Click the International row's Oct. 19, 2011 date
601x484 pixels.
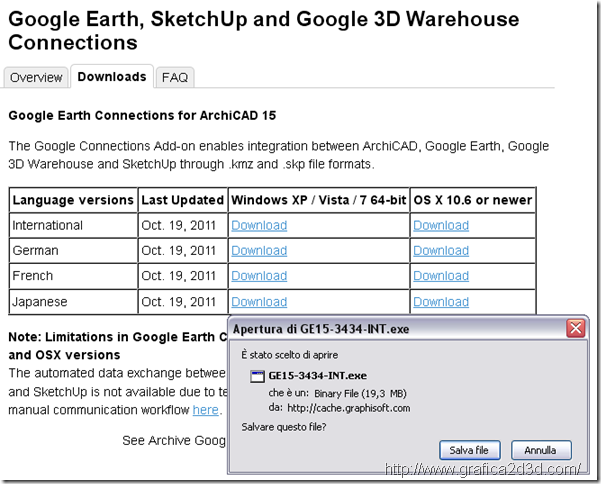tap(179, 225)
